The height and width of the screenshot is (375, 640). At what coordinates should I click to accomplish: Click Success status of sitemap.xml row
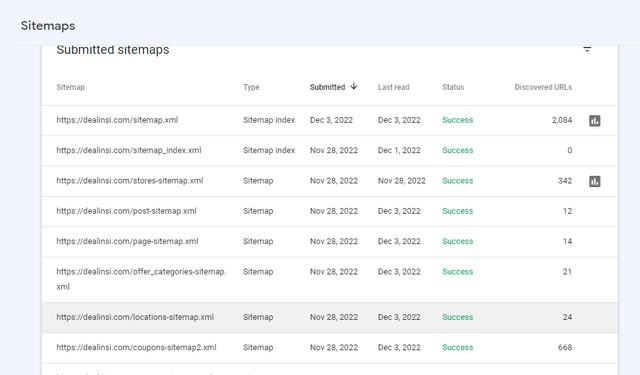tap(458, 120)
